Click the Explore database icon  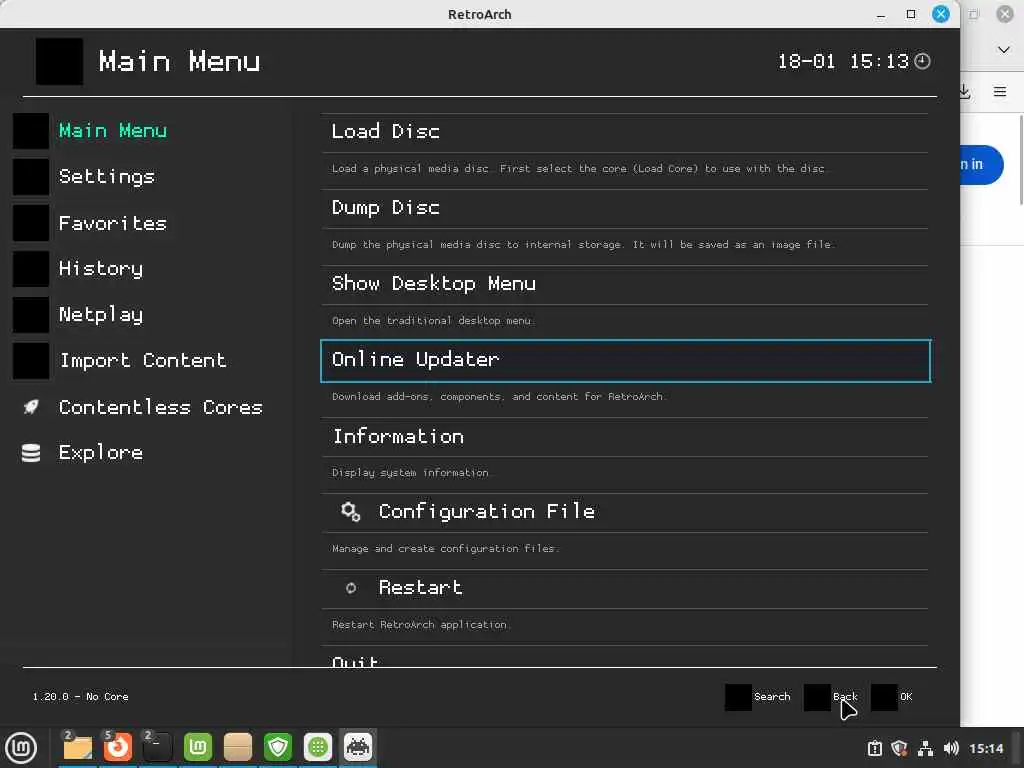(31, 453)
